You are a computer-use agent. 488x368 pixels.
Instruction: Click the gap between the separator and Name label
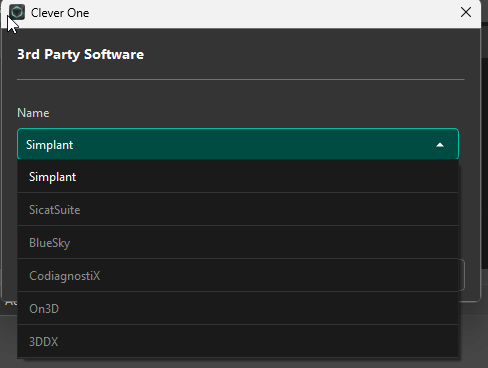[241, 93]
